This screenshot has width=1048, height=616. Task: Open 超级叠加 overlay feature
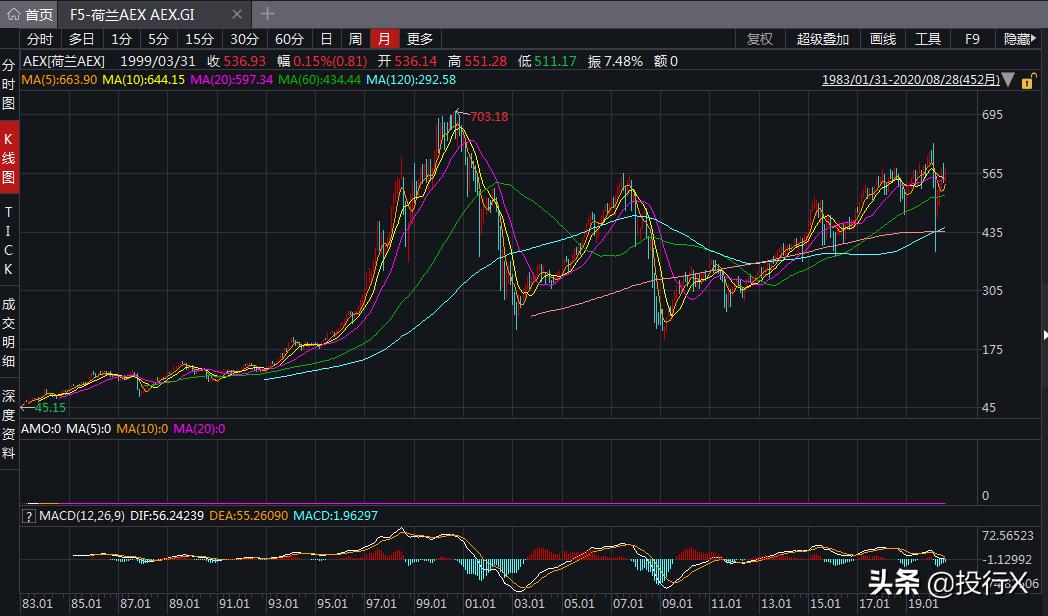822,39
